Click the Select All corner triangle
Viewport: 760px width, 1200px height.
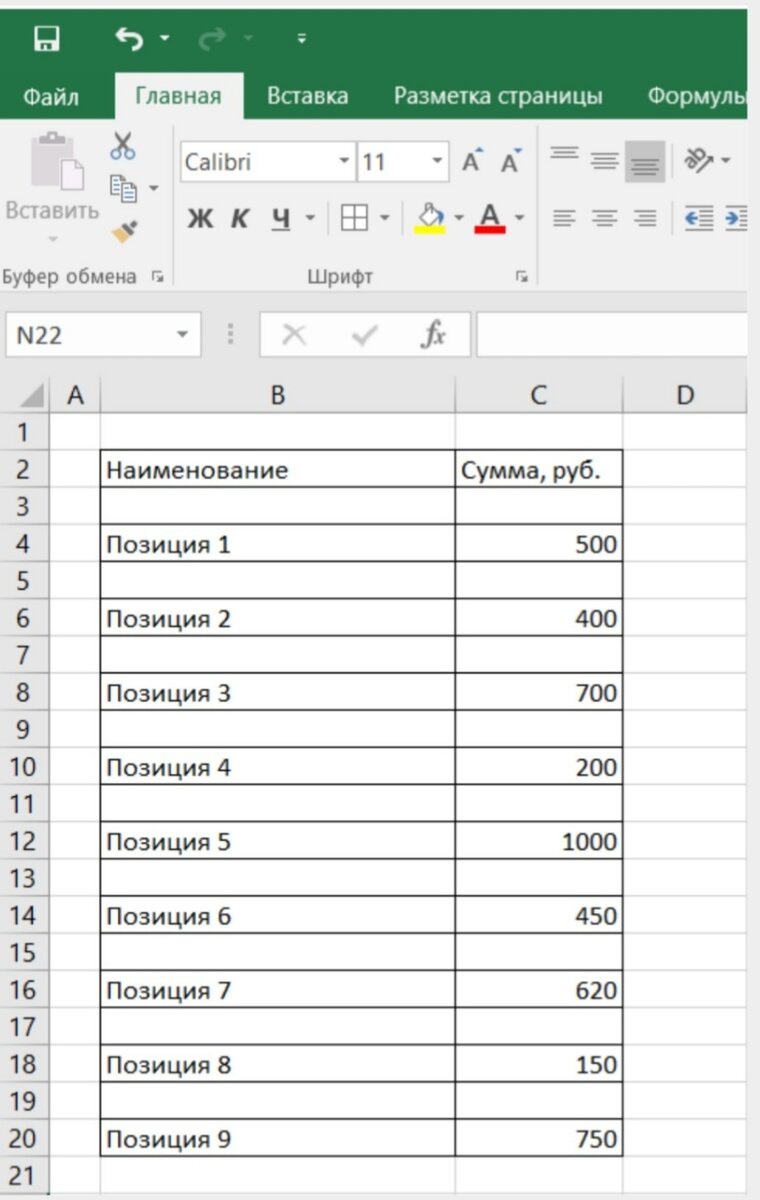(30, 395)
